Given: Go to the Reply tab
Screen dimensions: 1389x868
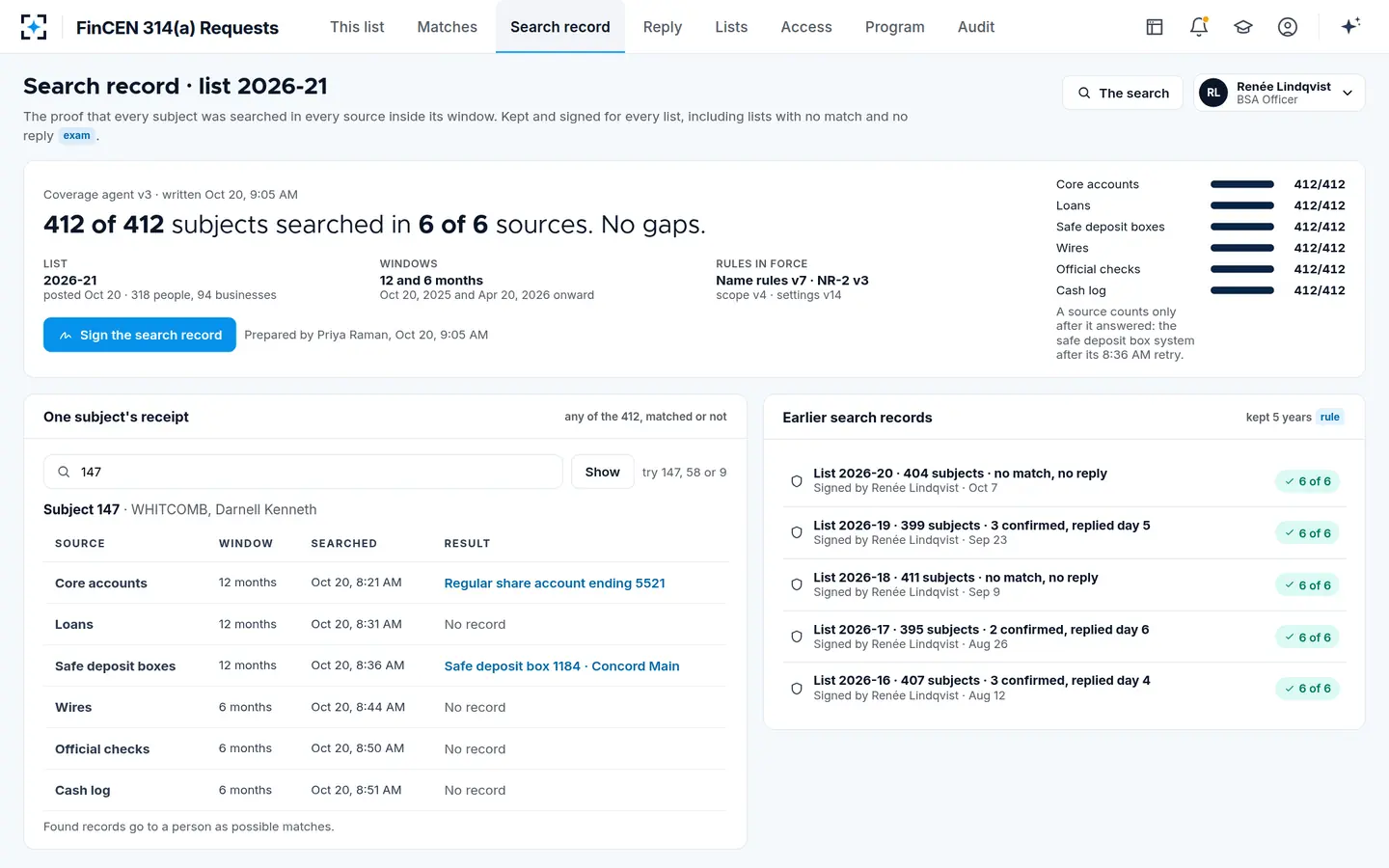Looking at the screenshot, I should click(x=663, y=27).
